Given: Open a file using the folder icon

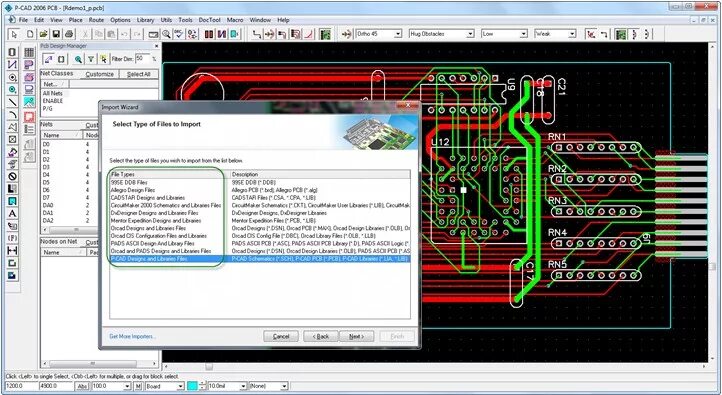Looking at the screenshot, I should (43, 34).
